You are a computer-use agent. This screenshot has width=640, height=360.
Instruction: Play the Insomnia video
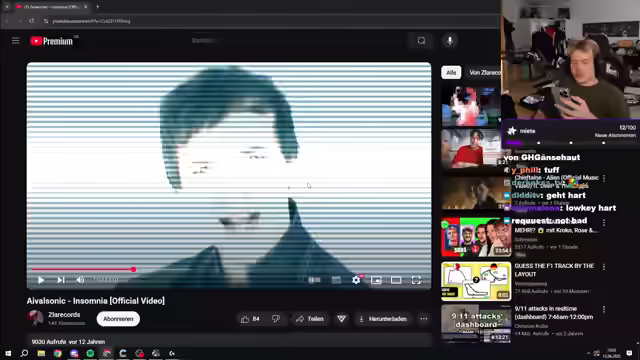click(x=41, y=280)
